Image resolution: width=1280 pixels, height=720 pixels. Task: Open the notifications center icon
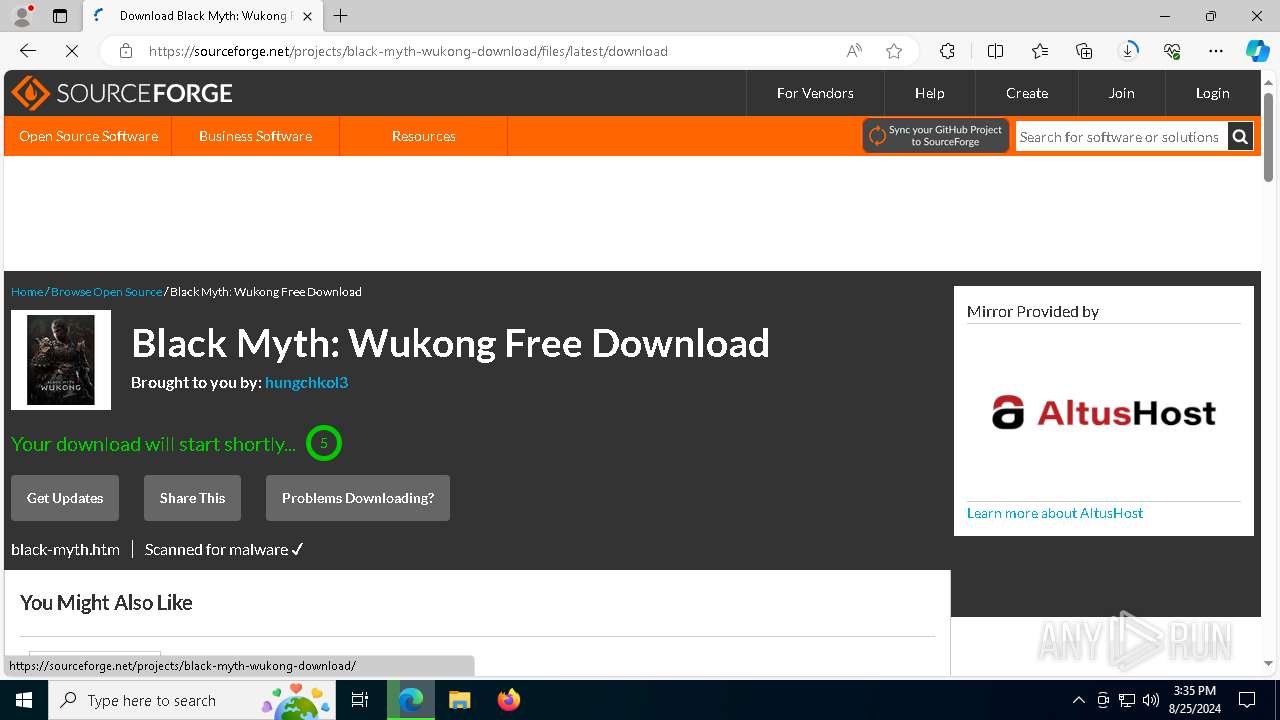1247,700
